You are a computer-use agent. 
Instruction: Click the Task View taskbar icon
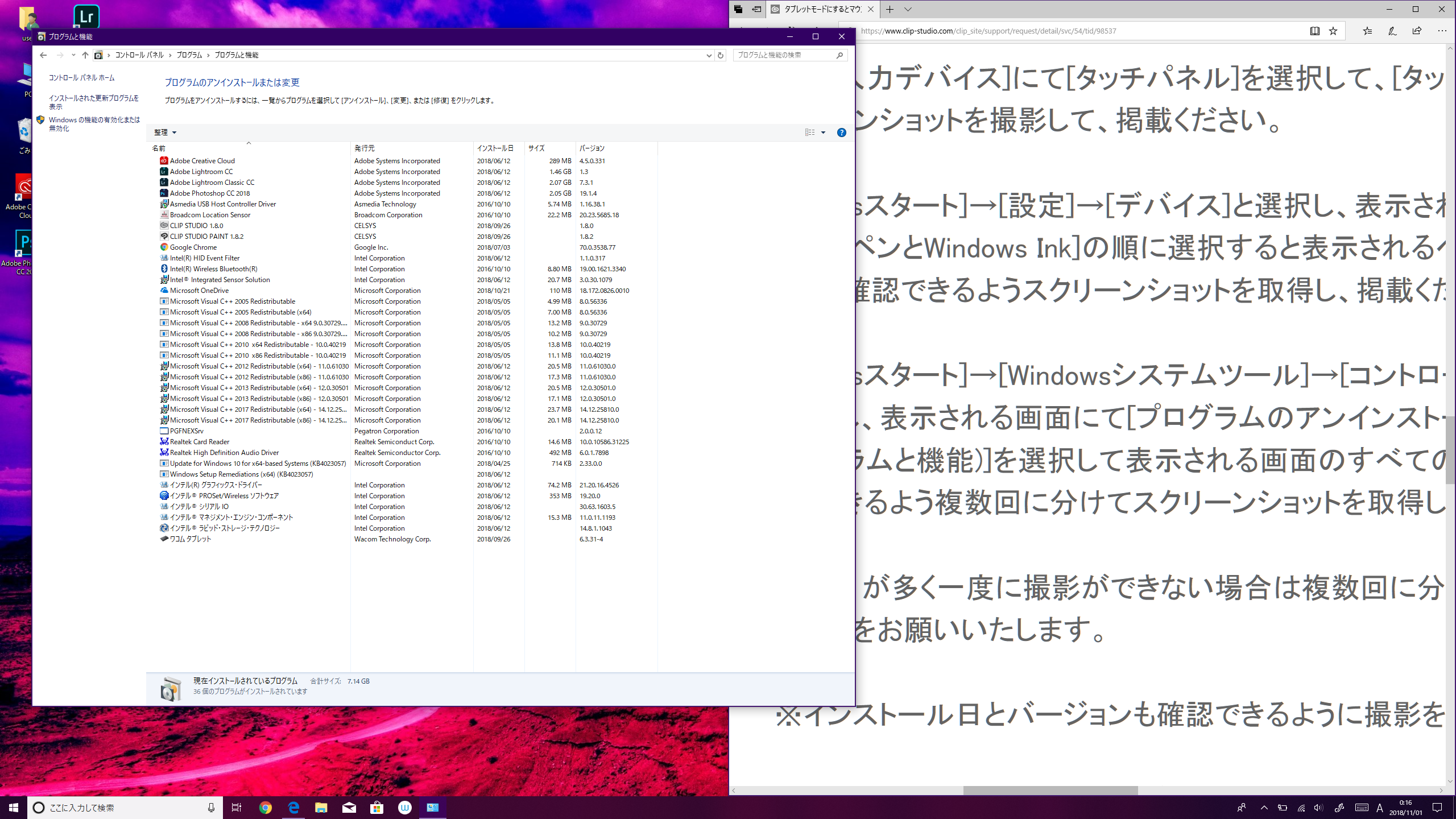coord(237,808)
